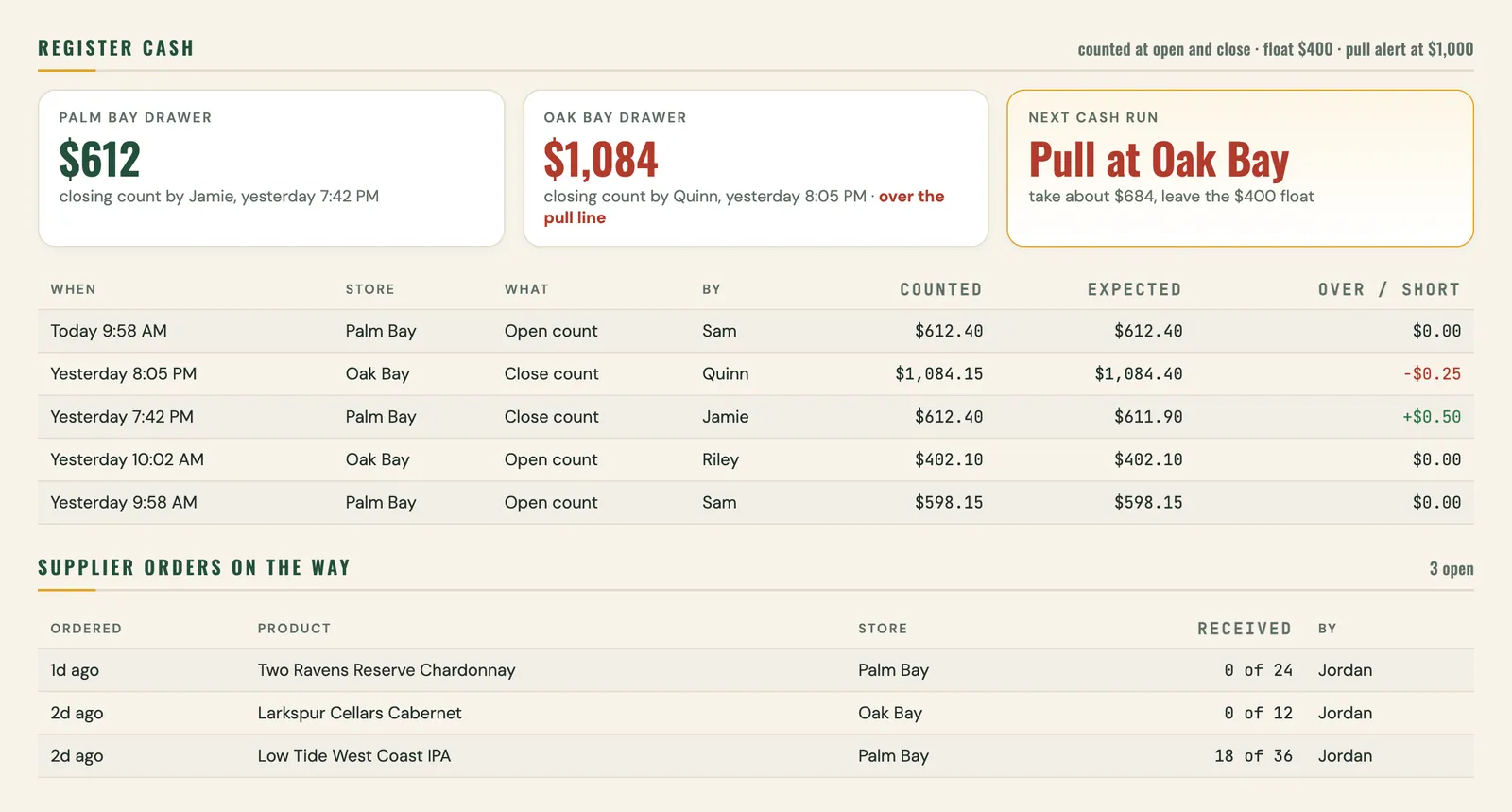Screen dimensions: 1512x812
Task: Click the 3 open orders indicator
Action: [x=1451, y=568]
